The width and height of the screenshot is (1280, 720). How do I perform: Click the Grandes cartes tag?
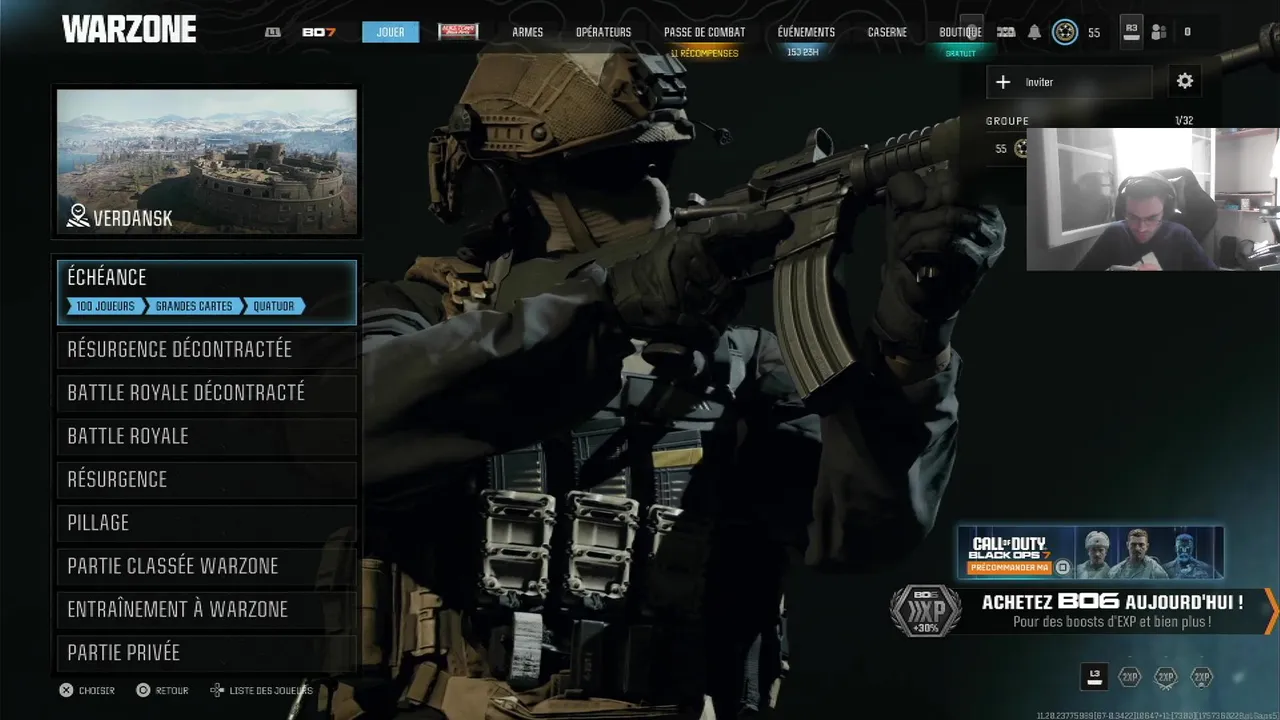[x=194, y=306]
